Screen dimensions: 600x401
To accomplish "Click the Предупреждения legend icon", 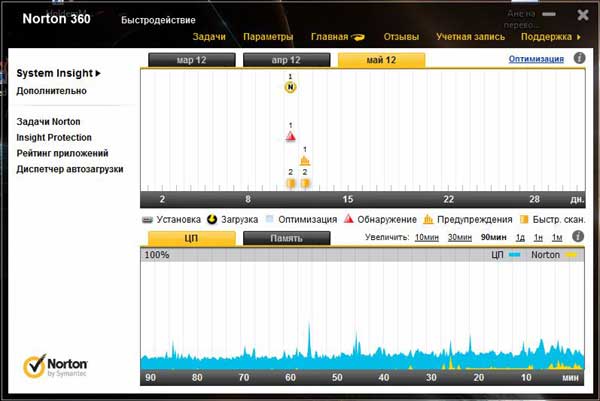I will tap(428, 219).
